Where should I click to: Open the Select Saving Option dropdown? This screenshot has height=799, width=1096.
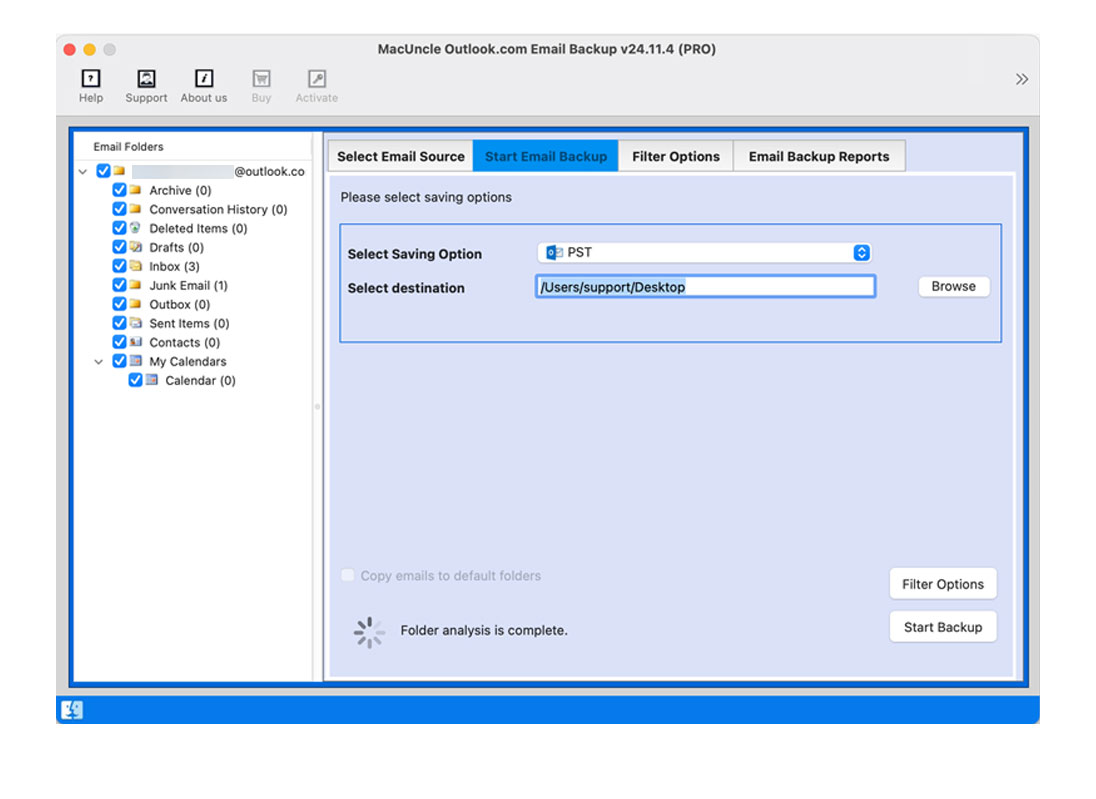704,253
